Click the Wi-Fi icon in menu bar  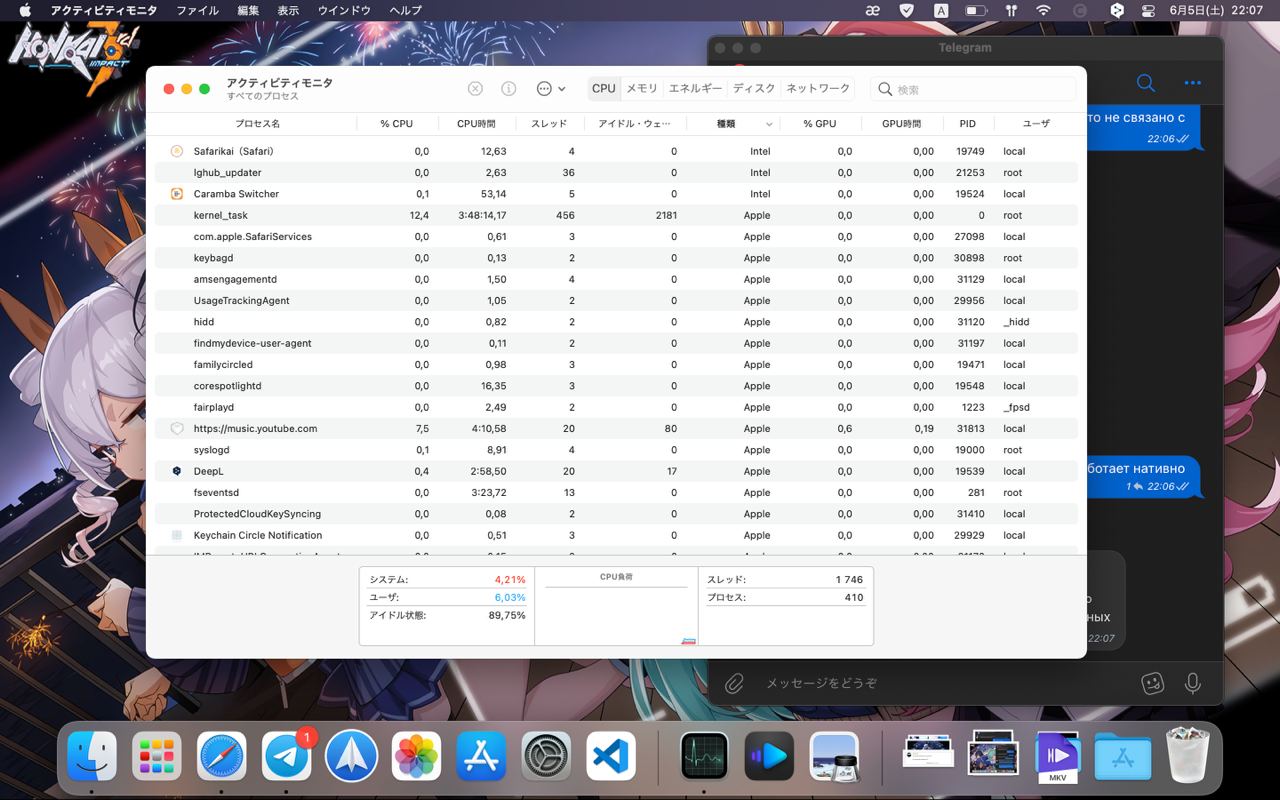pyautogui.click(x=1044, y=10)
